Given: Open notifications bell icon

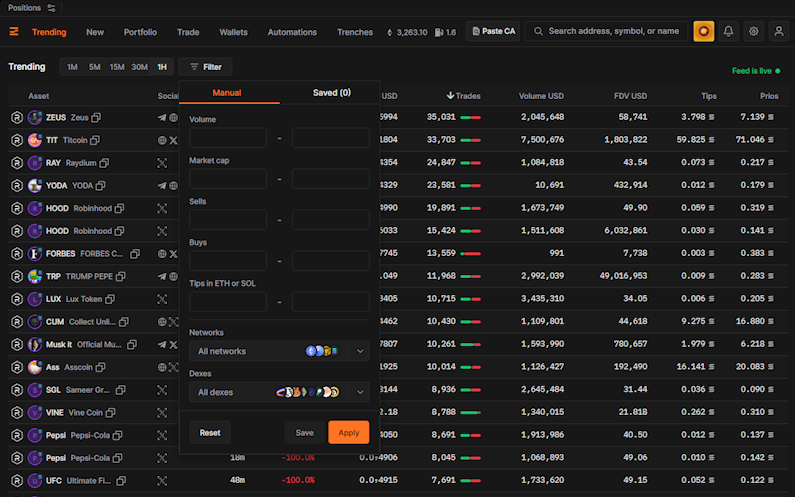Looking at the screenshot, I should click(x=728, y=31).
